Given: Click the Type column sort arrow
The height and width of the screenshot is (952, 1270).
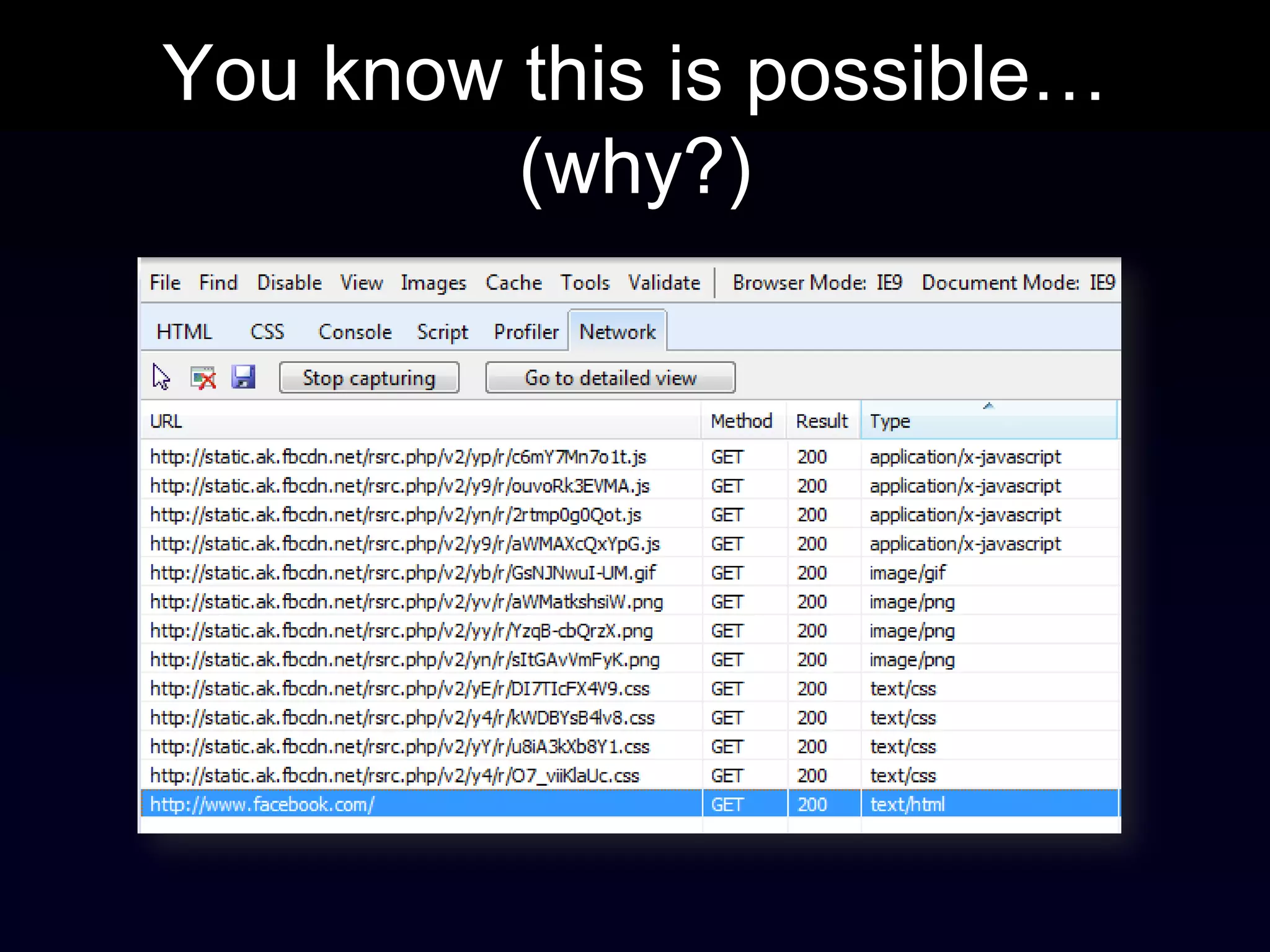Looking at the screenshot, I should pos(988,406).
